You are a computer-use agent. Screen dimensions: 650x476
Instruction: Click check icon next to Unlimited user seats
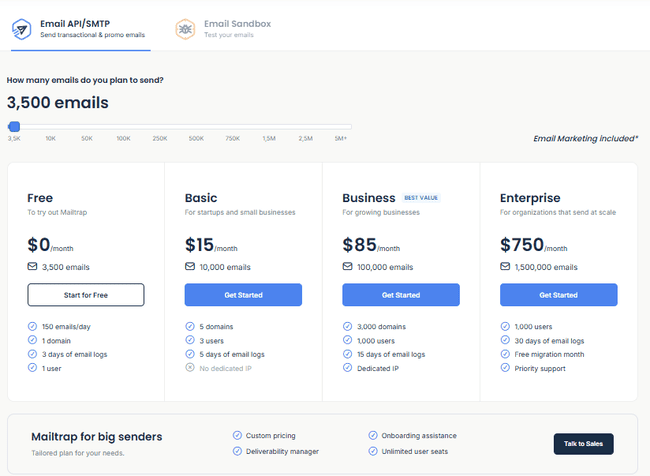(373, 451)
